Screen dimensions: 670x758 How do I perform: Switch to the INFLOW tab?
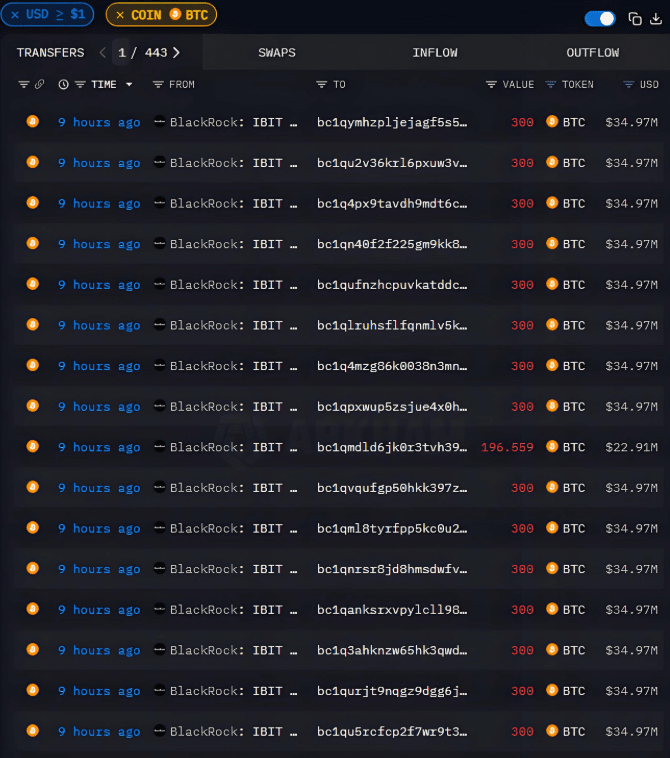pyautogui.click(x=435, y=53)
